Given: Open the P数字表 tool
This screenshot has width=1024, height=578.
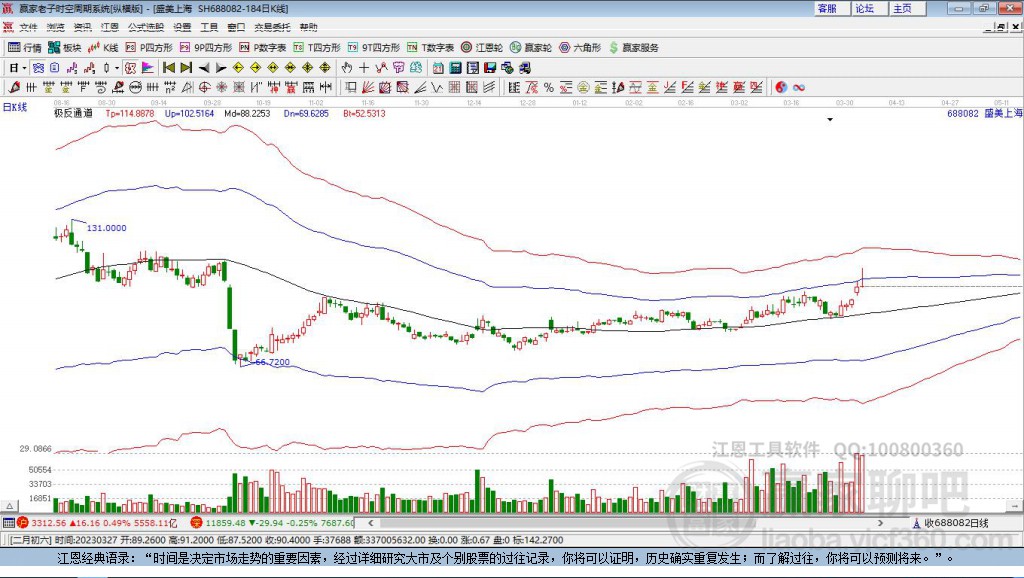Looking at the screenshot, I should click(263, 48).
